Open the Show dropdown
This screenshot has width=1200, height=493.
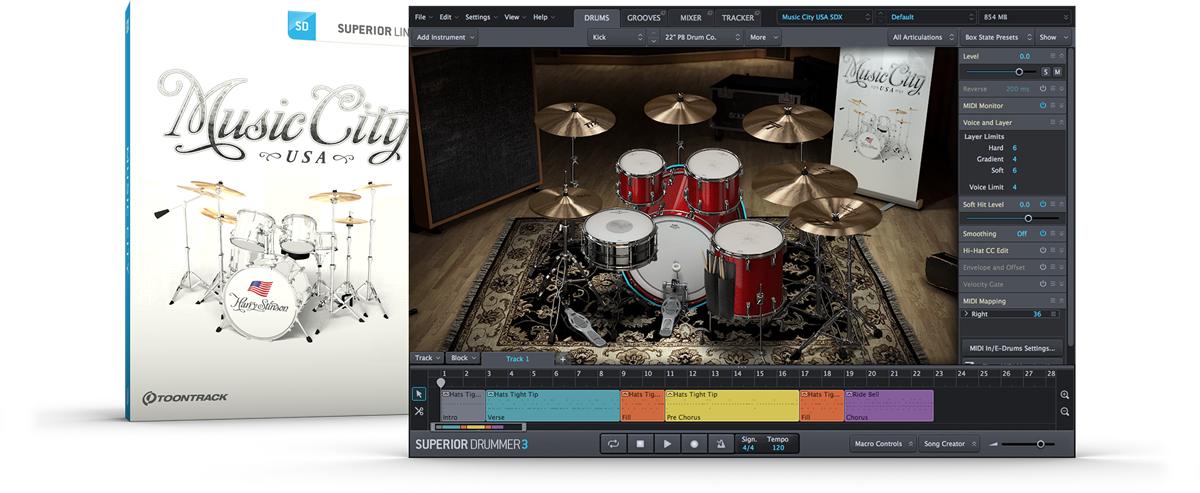coord(1051,37)
